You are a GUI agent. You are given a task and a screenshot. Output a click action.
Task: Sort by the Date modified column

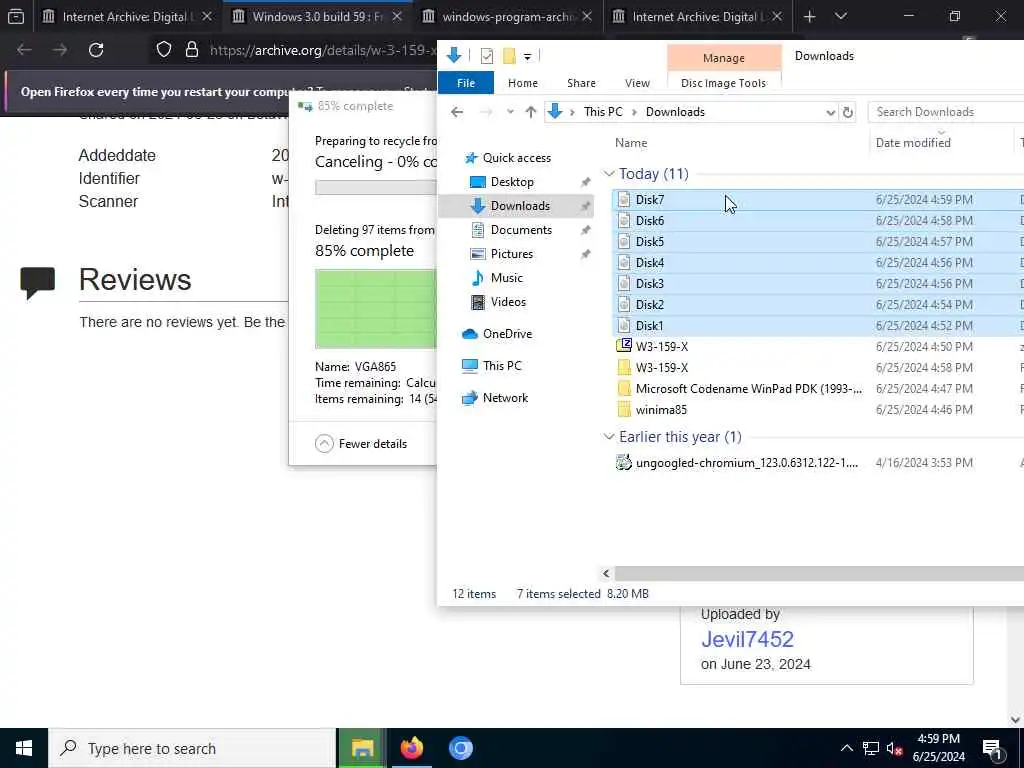pyautogui.click(x=913, y=142)
